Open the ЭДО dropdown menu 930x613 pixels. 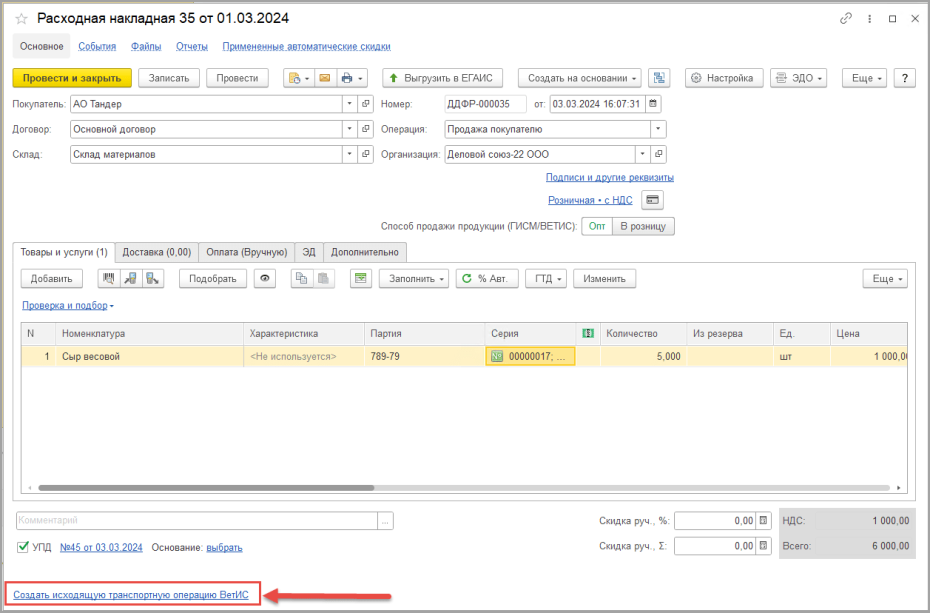[798, 78]
